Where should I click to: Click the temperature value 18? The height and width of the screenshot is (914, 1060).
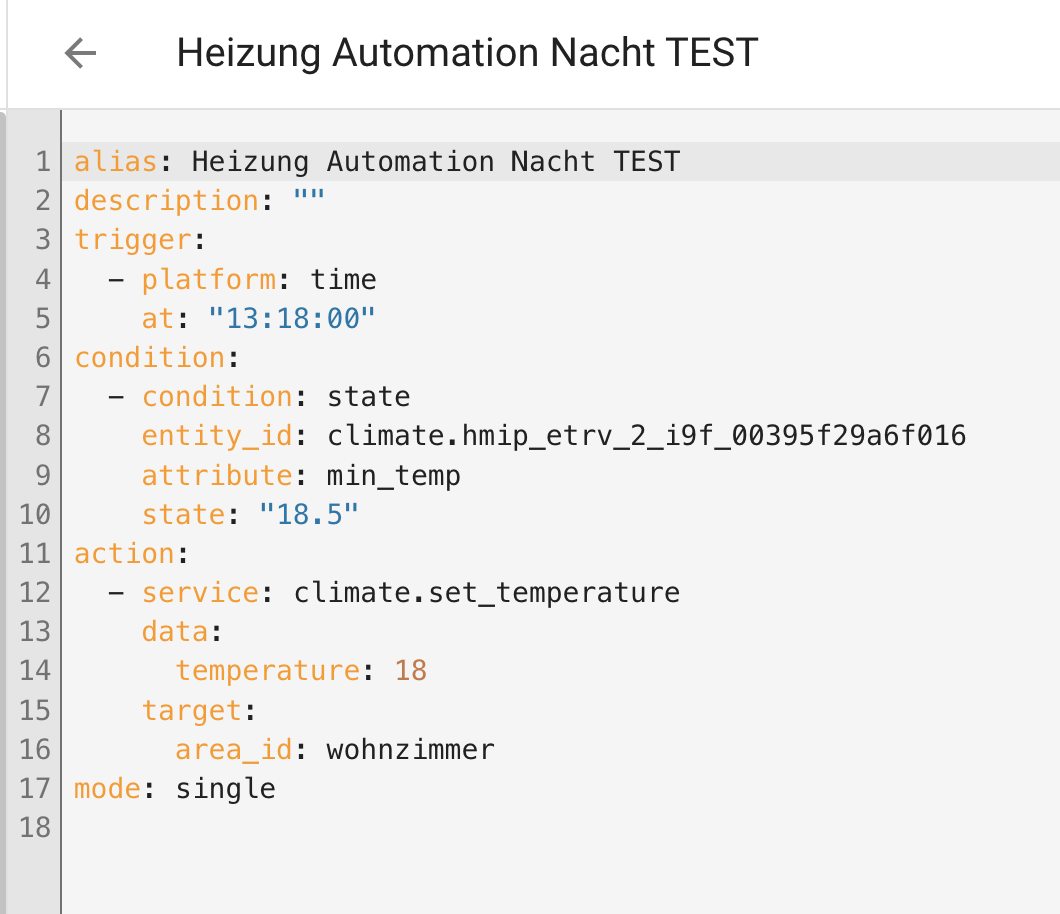pos(410,671)
